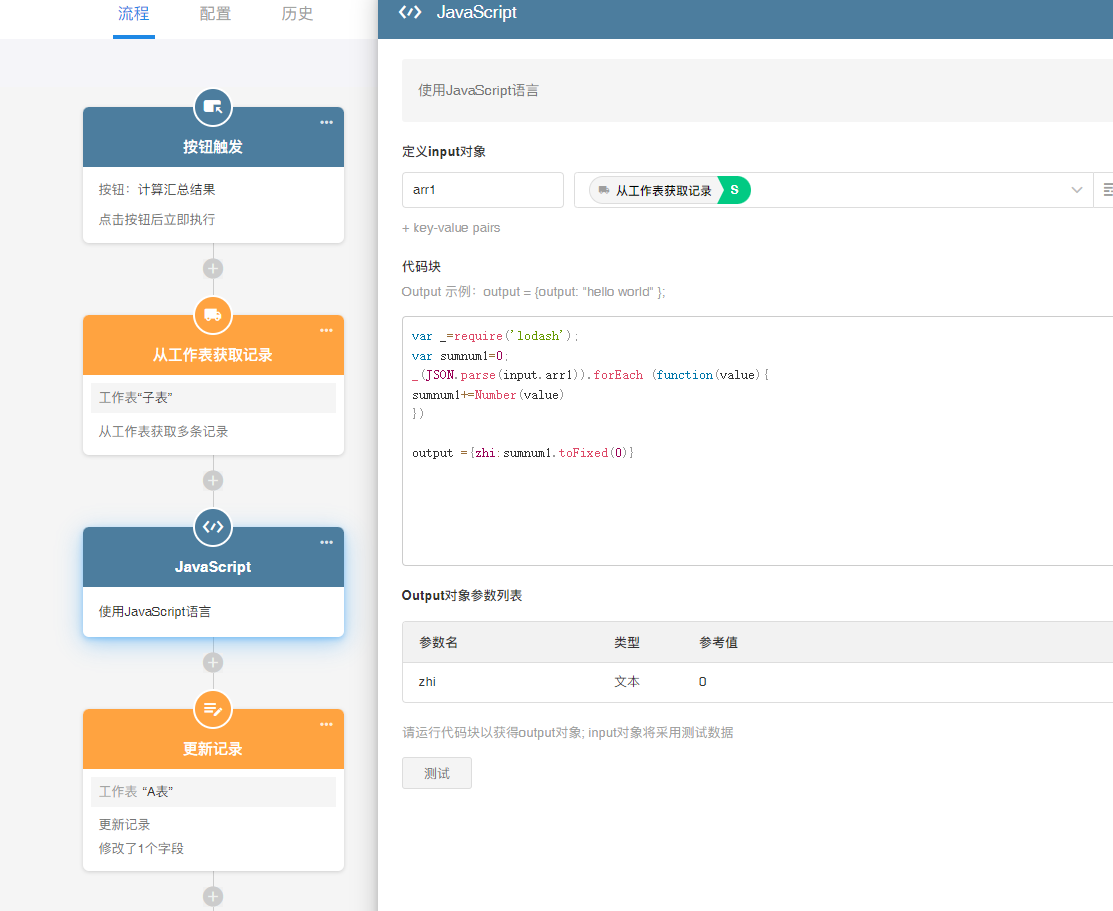The width and height of the screenshot is (1113, 911).
Task: Click the 参数名 column header
Action: point(438,643)
